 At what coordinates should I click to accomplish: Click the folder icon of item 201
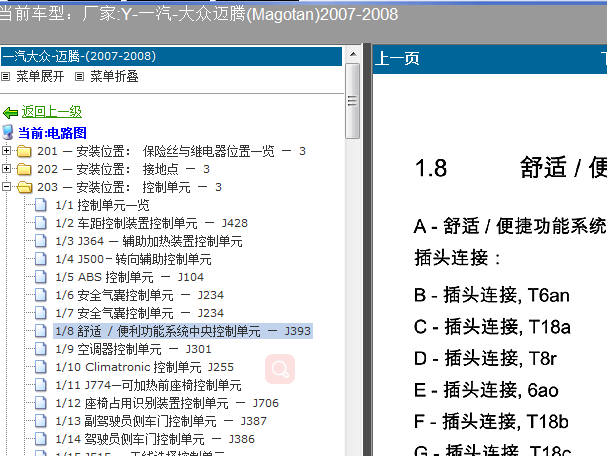[x=24, y=151]
